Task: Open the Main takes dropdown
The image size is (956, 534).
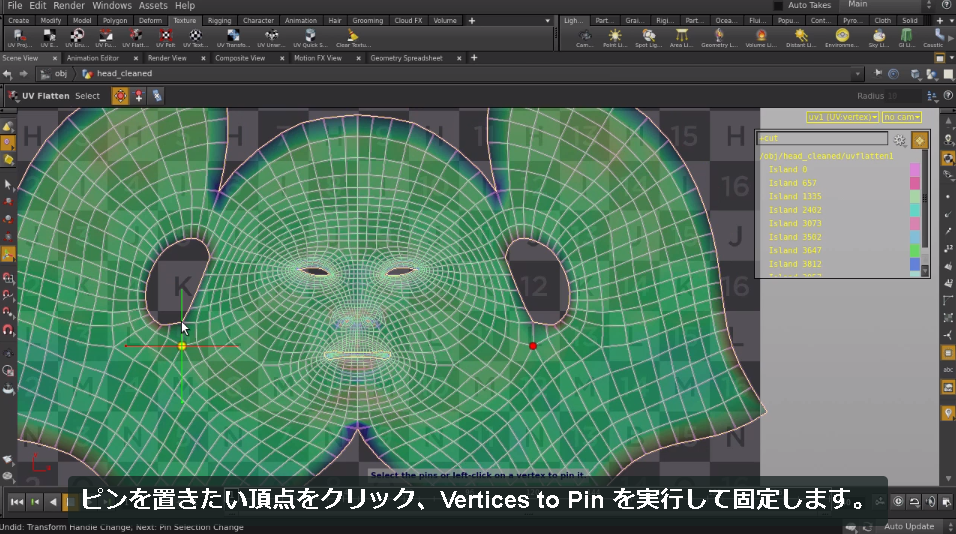Action: 890,5
